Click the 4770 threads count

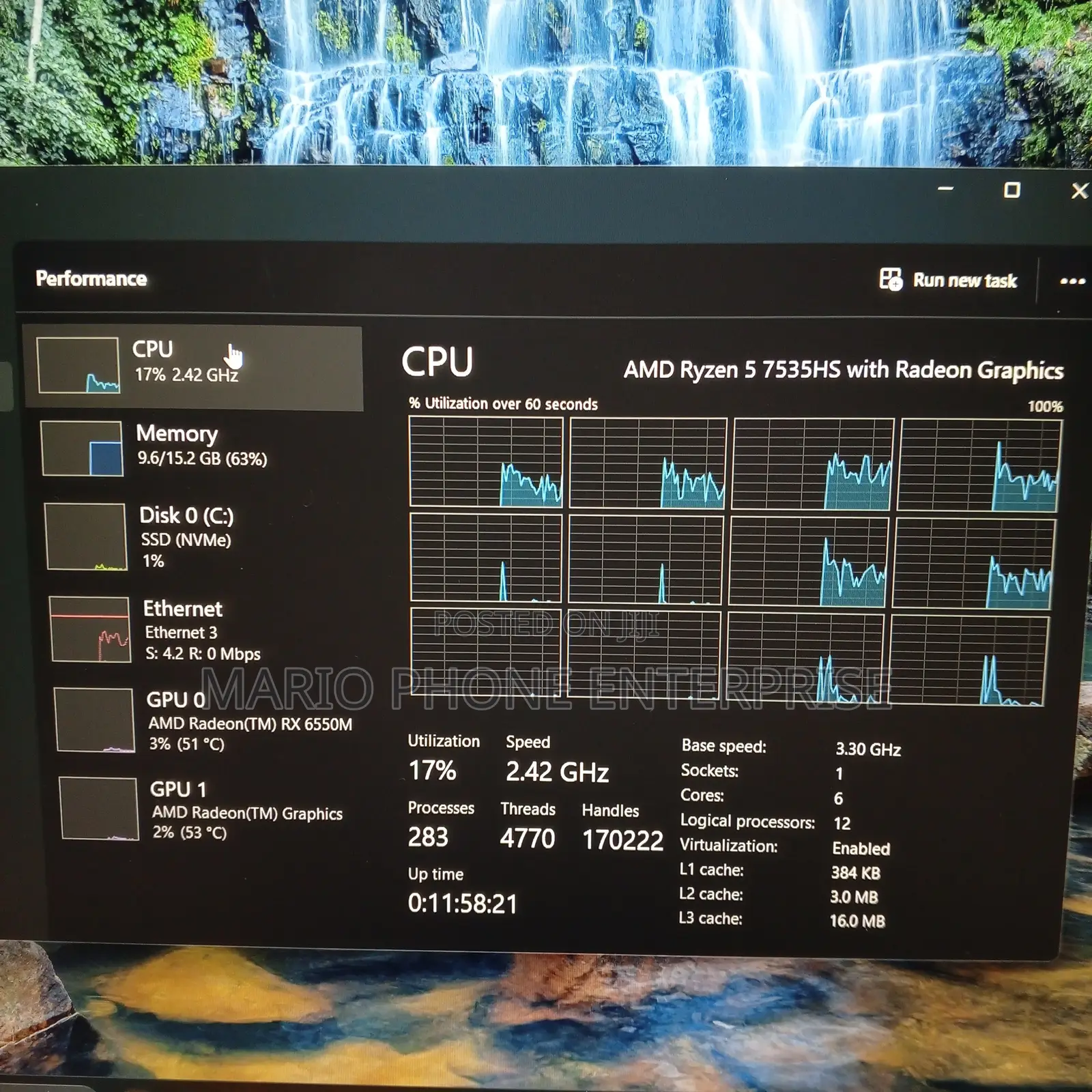point(527,839)
